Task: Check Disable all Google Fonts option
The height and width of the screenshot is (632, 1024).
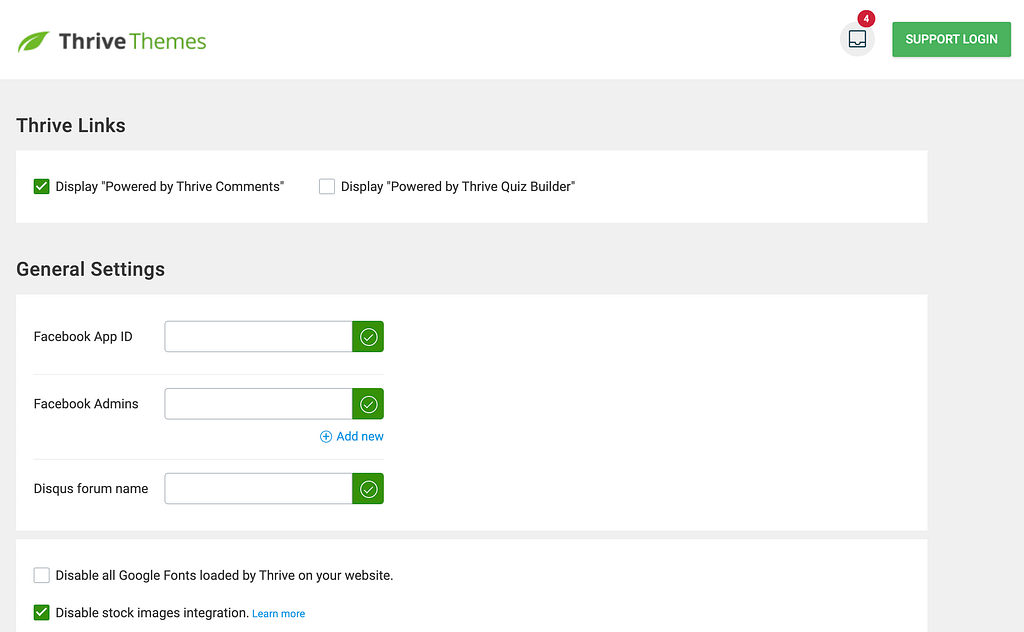Action: (x=42, y=575)
